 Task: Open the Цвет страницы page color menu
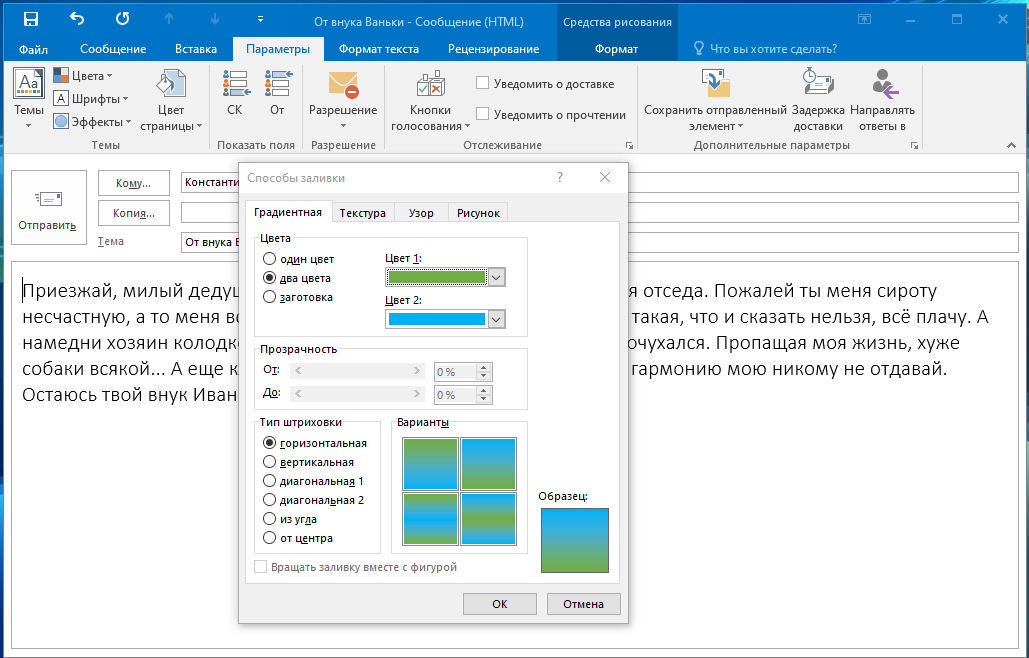(171, 100)
